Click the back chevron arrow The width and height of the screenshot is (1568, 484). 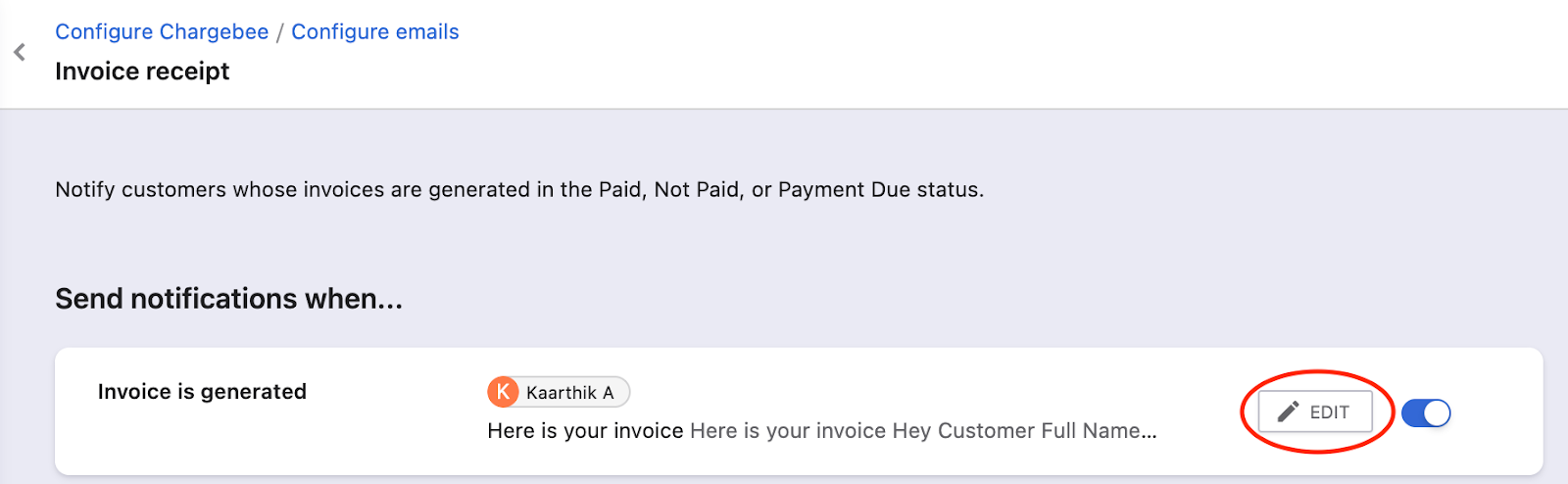click(20, 52)
